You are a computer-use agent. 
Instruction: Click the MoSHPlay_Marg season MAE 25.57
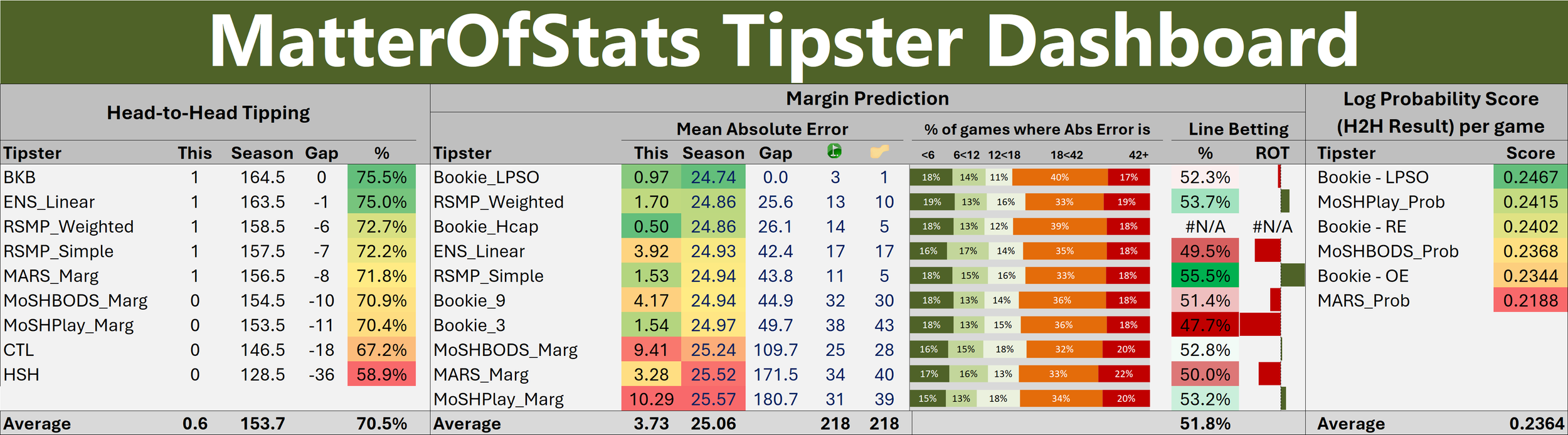pyautogui.click(x=714, y=399)
